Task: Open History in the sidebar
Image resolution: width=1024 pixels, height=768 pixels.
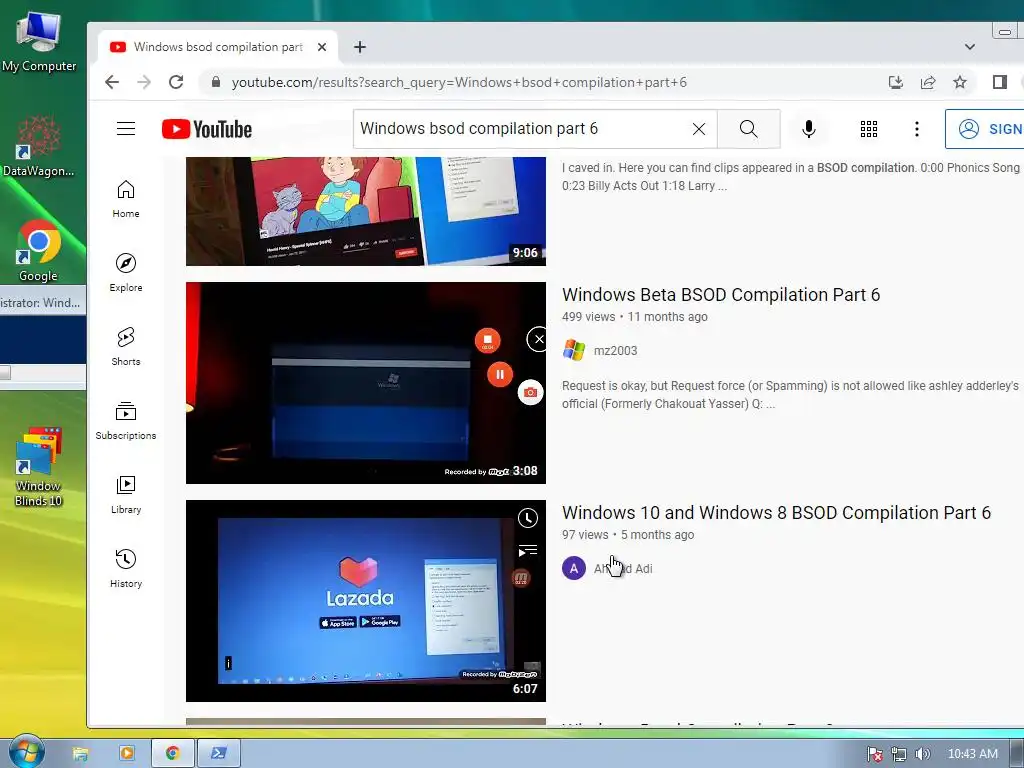Action: (x=126, y=569)
